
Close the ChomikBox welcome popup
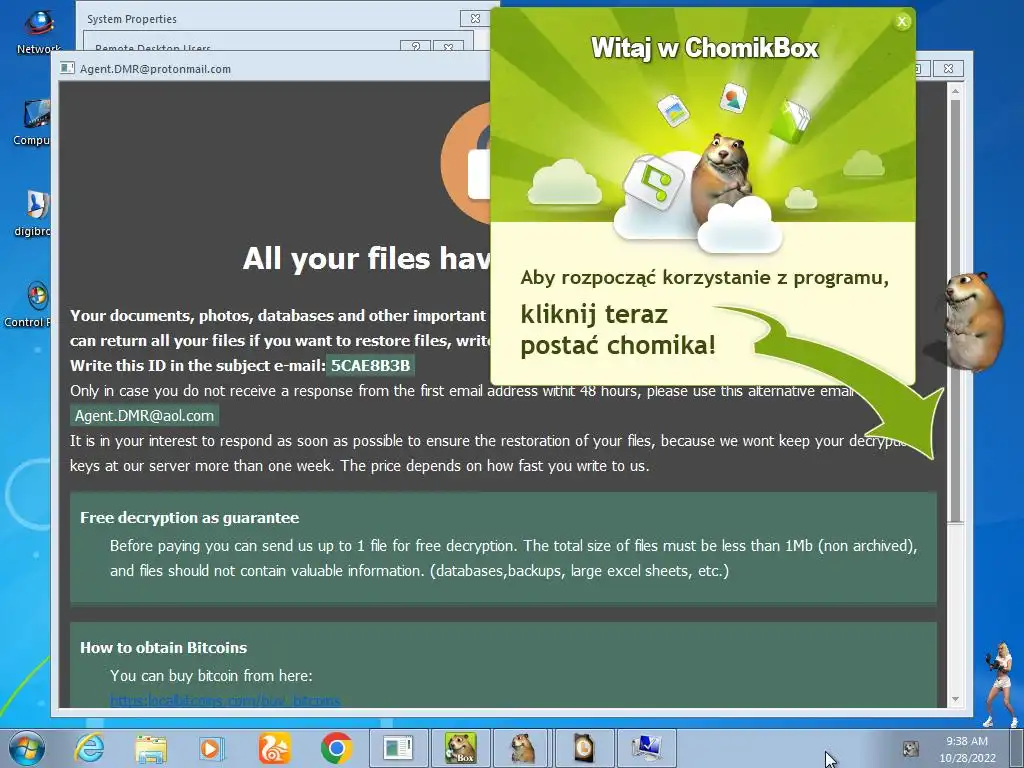902,22
